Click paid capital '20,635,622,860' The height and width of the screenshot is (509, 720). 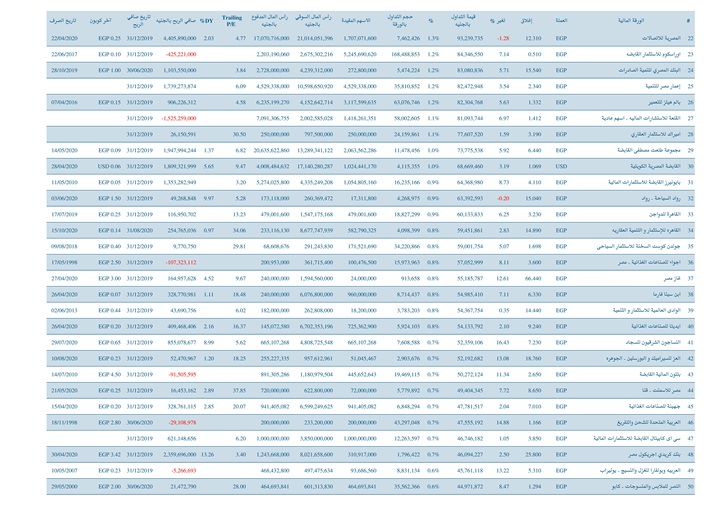coord(271,151)
